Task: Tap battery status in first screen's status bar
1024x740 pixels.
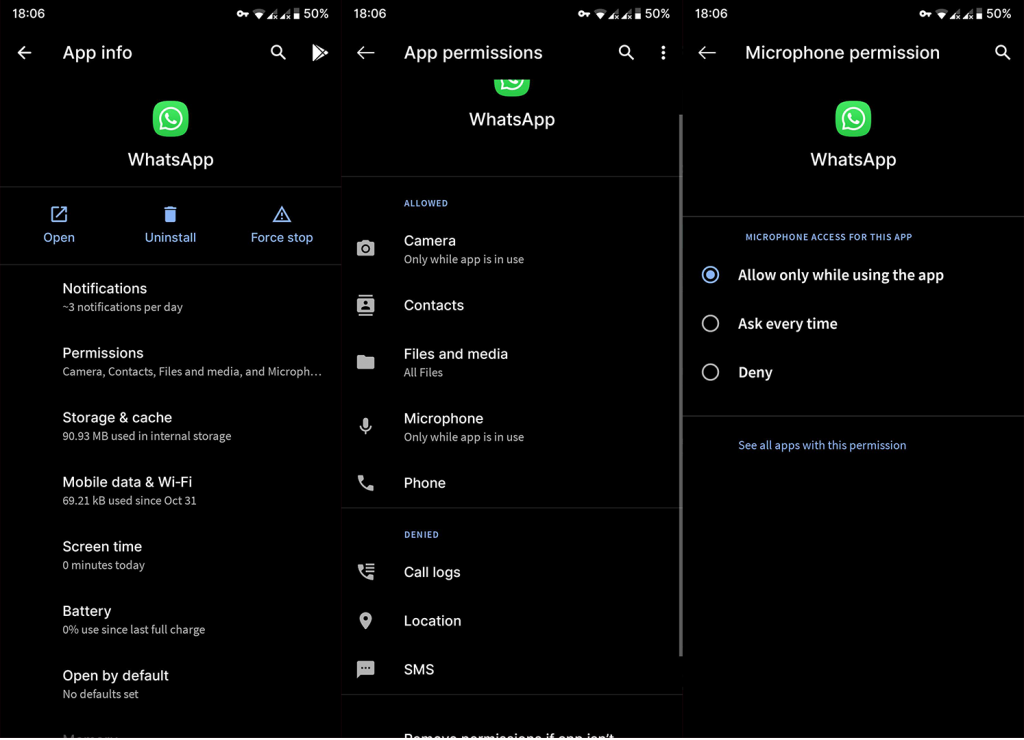Action: coord(311,14)
